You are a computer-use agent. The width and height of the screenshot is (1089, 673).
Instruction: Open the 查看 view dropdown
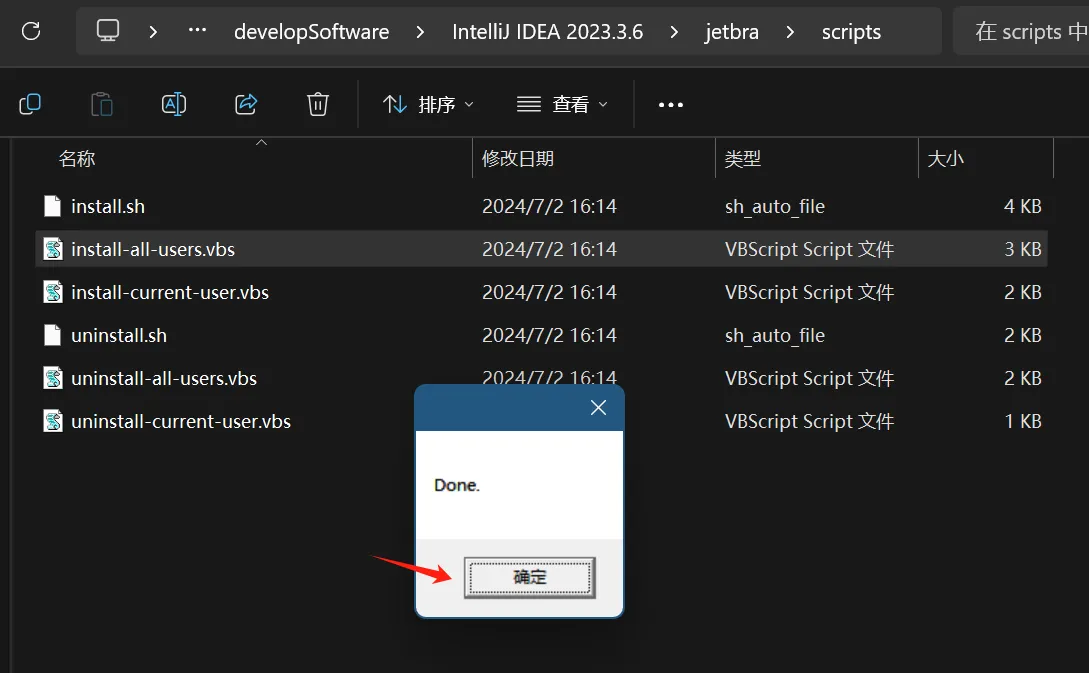(563, 105)
